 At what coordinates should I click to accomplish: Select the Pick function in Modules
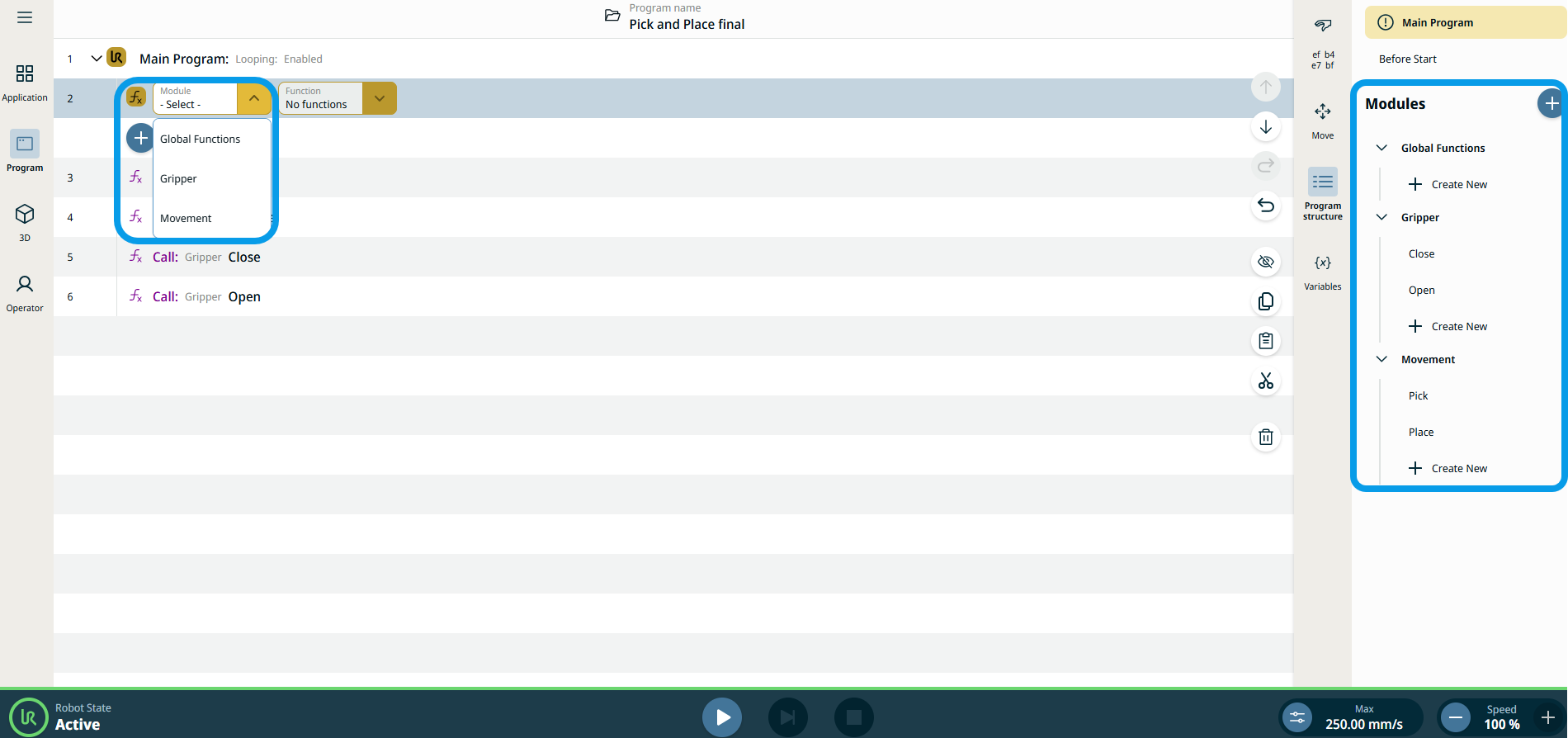pyautogui.click(x=1418, y=396)
